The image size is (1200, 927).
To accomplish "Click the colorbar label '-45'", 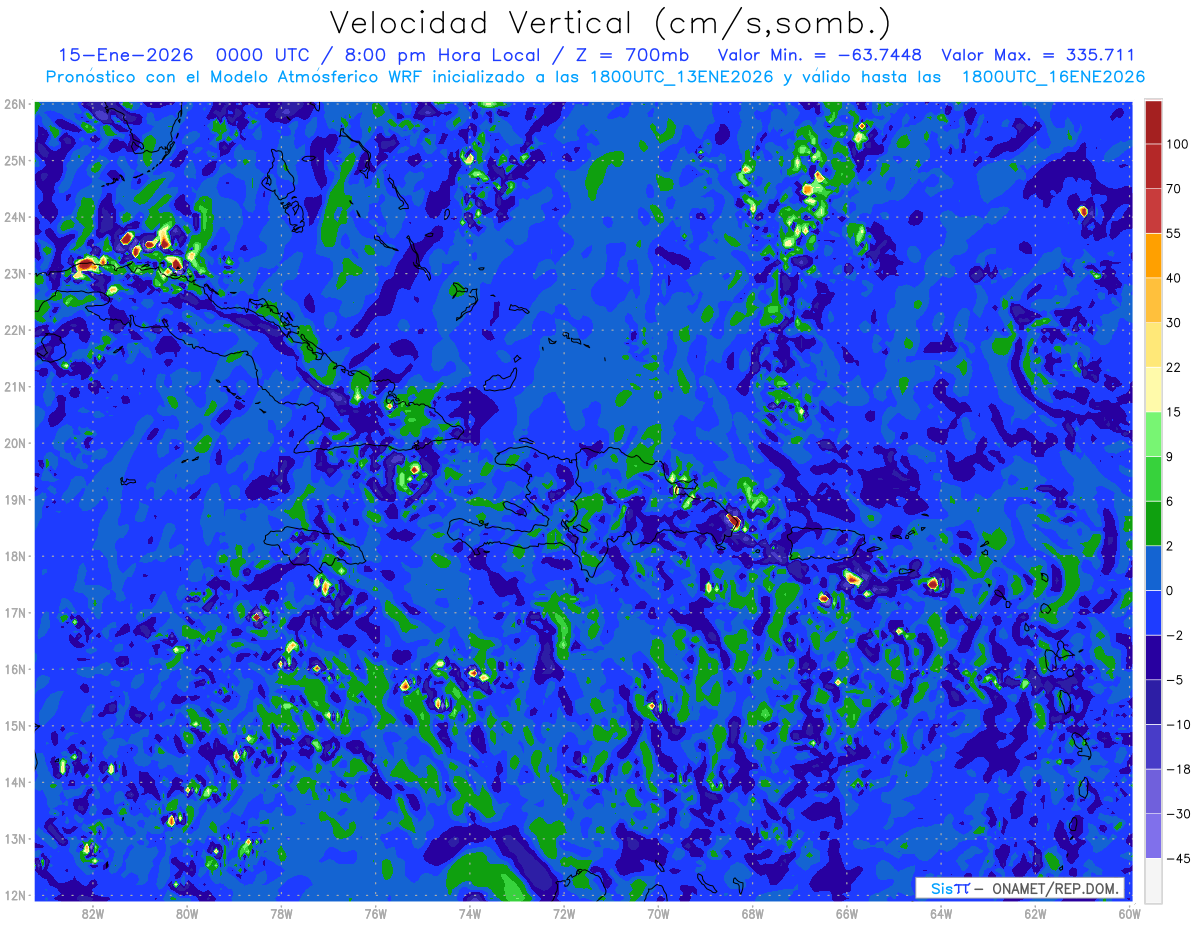I will tap(1178, 858).
